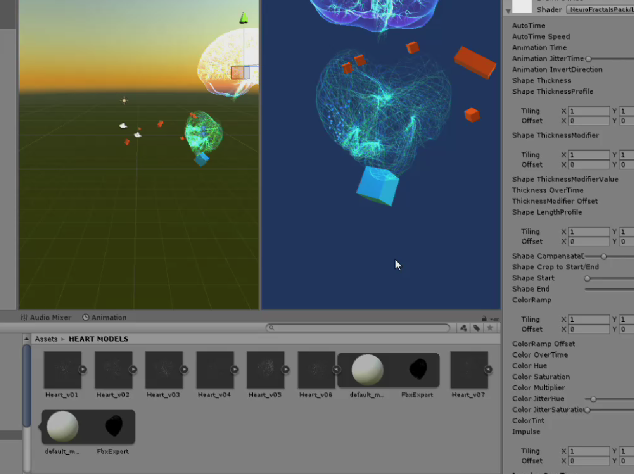Click the scene orientation gizmo in Scene view
634x474 pixels.
tap(241, 19)
